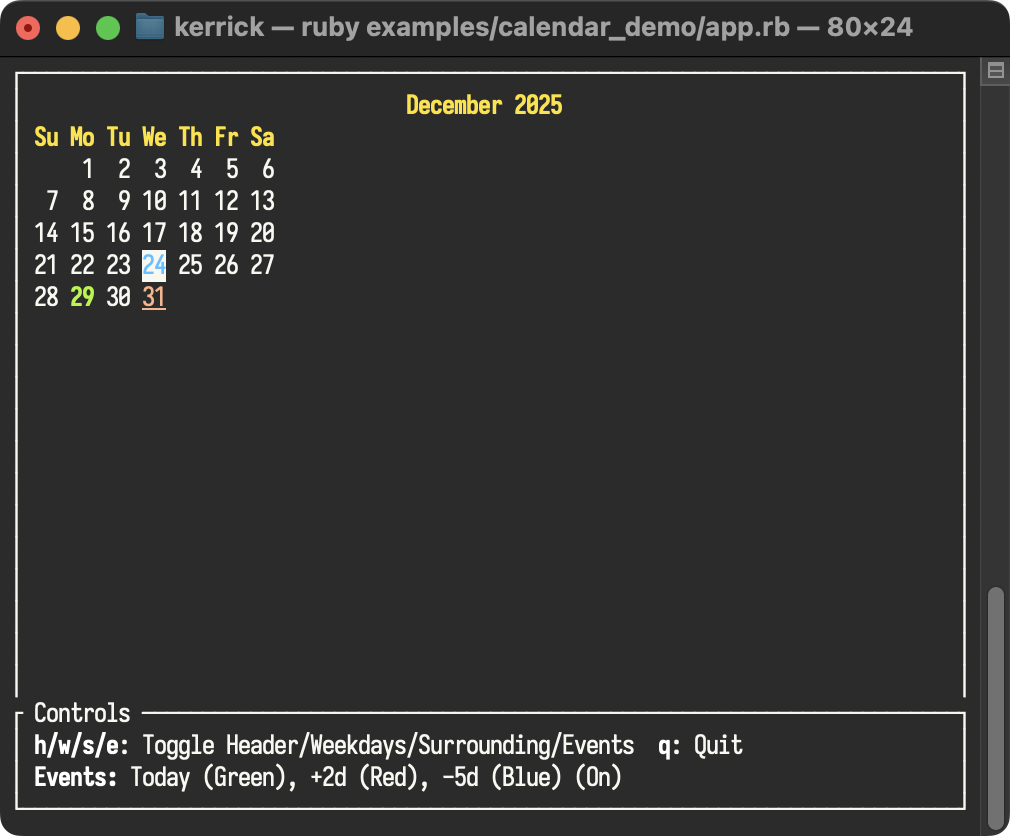Select day 2 in the calendar

tap(124, 169)
